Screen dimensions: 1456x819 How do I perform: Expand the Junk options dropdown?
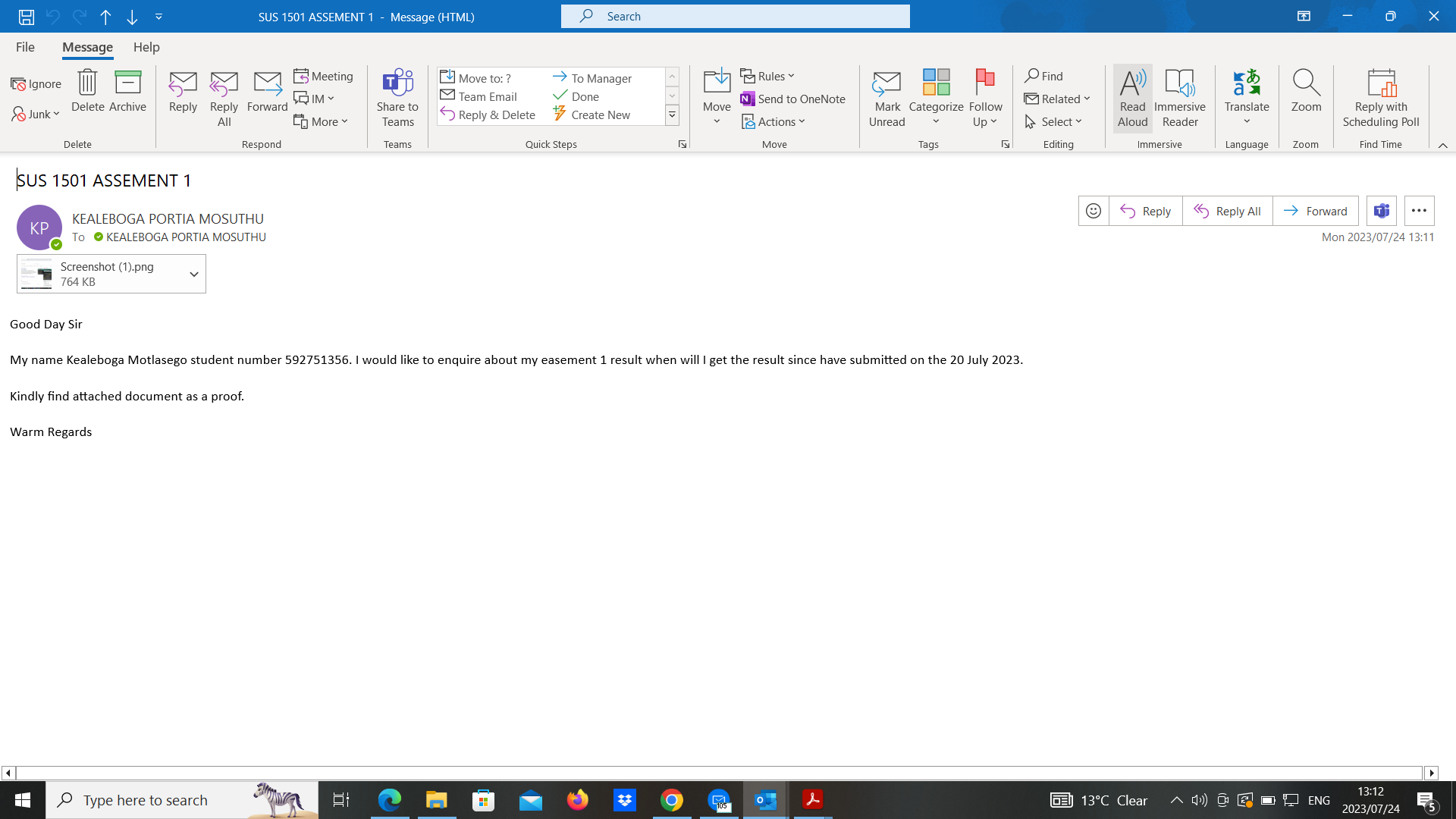(x=56, y=114)
